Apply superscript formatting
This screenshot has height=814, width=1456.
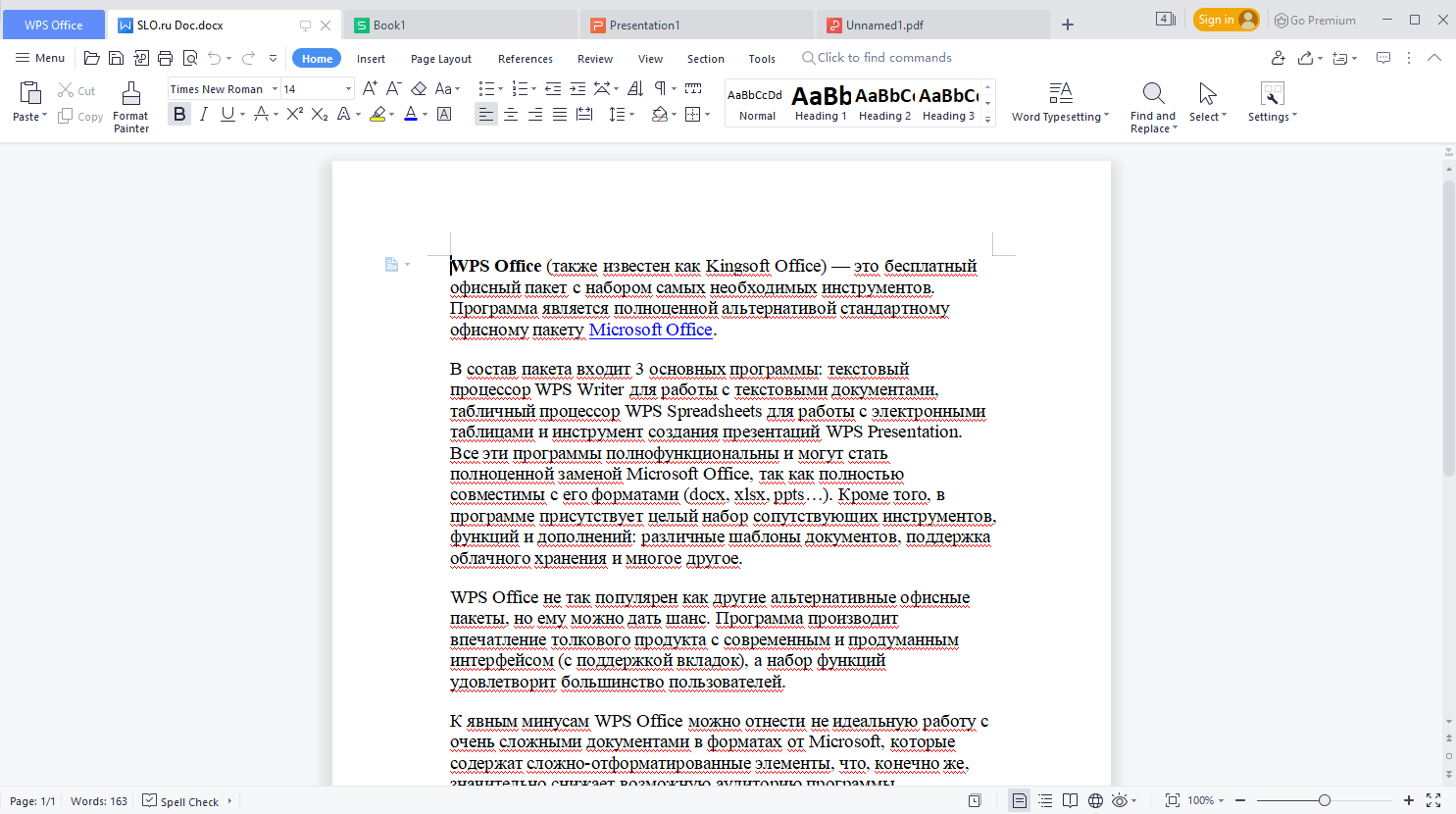tap(294, 115)
